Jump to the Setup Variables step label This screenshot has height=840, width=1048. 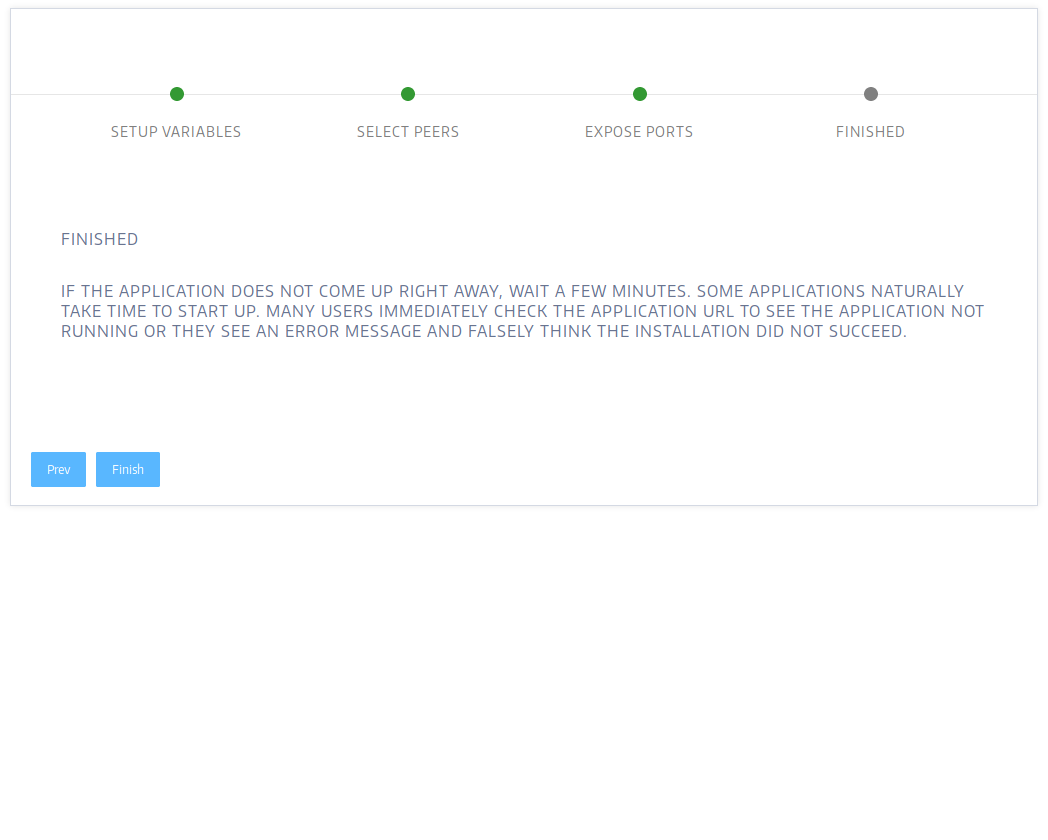[x=176, y=132]
